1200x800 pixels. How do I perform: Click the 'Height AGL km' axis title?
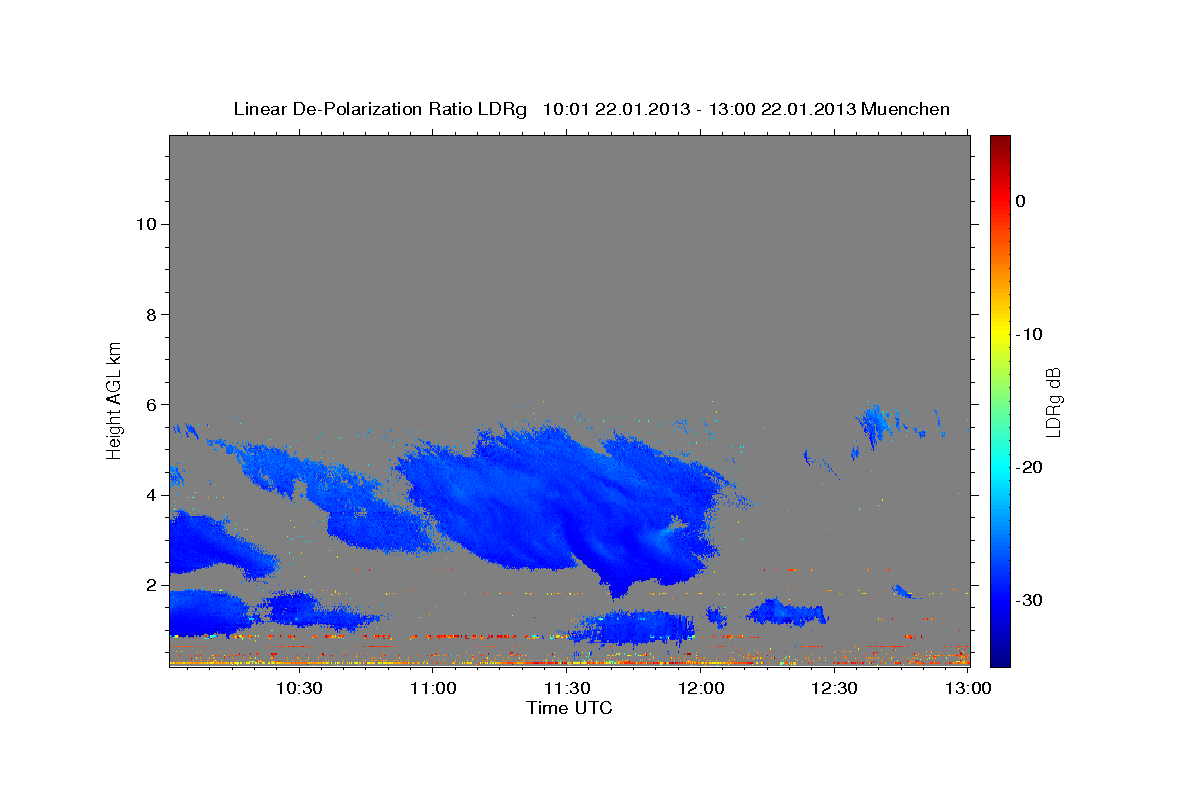(115, 400)
